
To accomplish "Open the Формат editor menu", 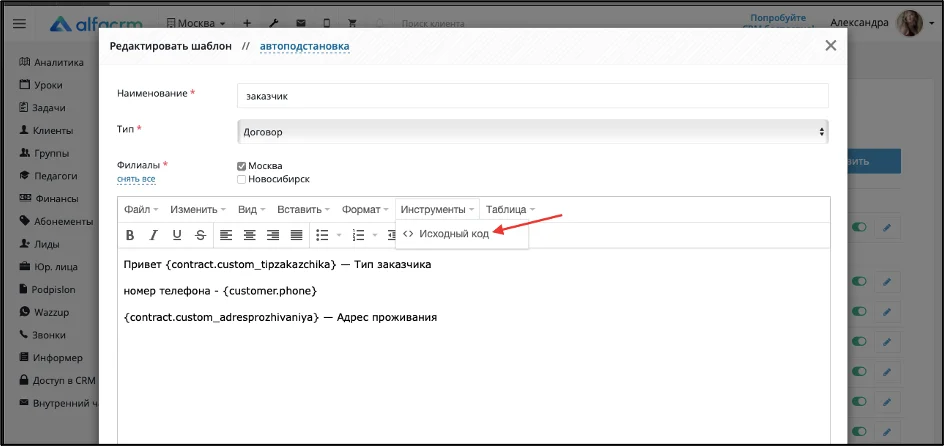I will click(x=365, y=210).
